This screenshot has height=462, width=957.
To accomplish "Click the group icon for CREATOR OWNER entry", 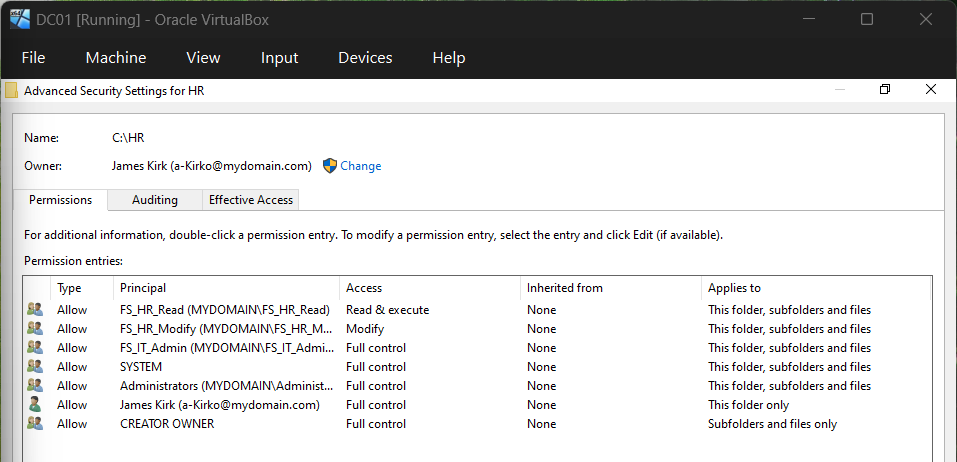I will (x=36, y=424).
